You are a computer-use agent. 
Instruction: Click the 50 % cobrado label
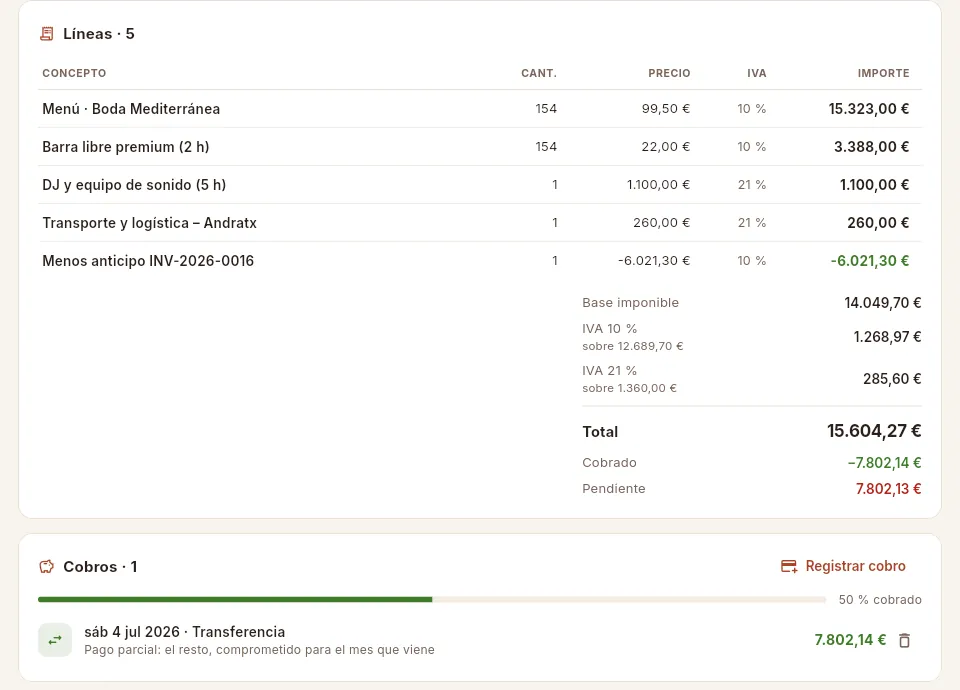880,600
